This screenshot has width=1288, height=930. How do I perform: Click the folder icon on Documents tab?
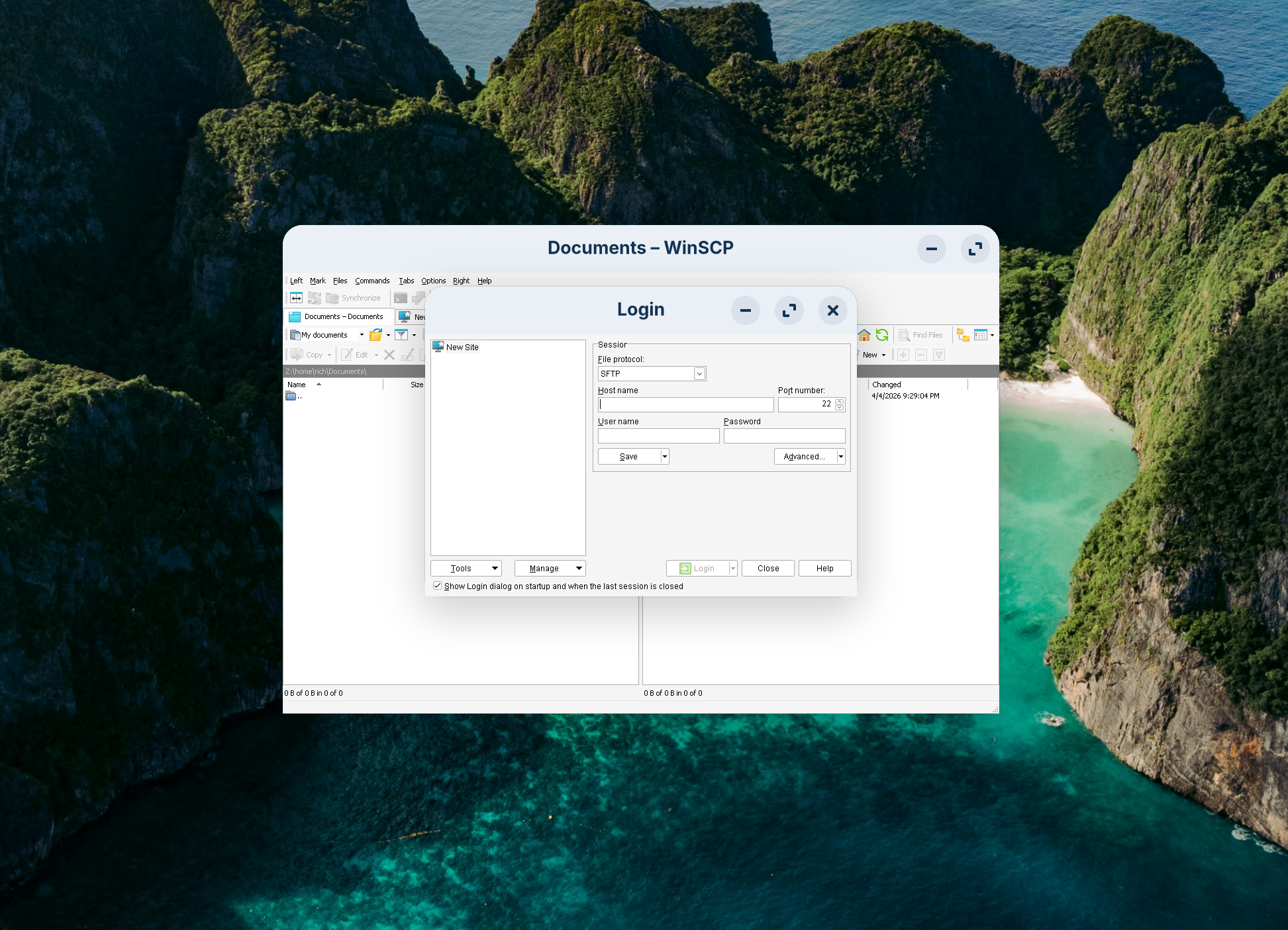coord(295,316)
